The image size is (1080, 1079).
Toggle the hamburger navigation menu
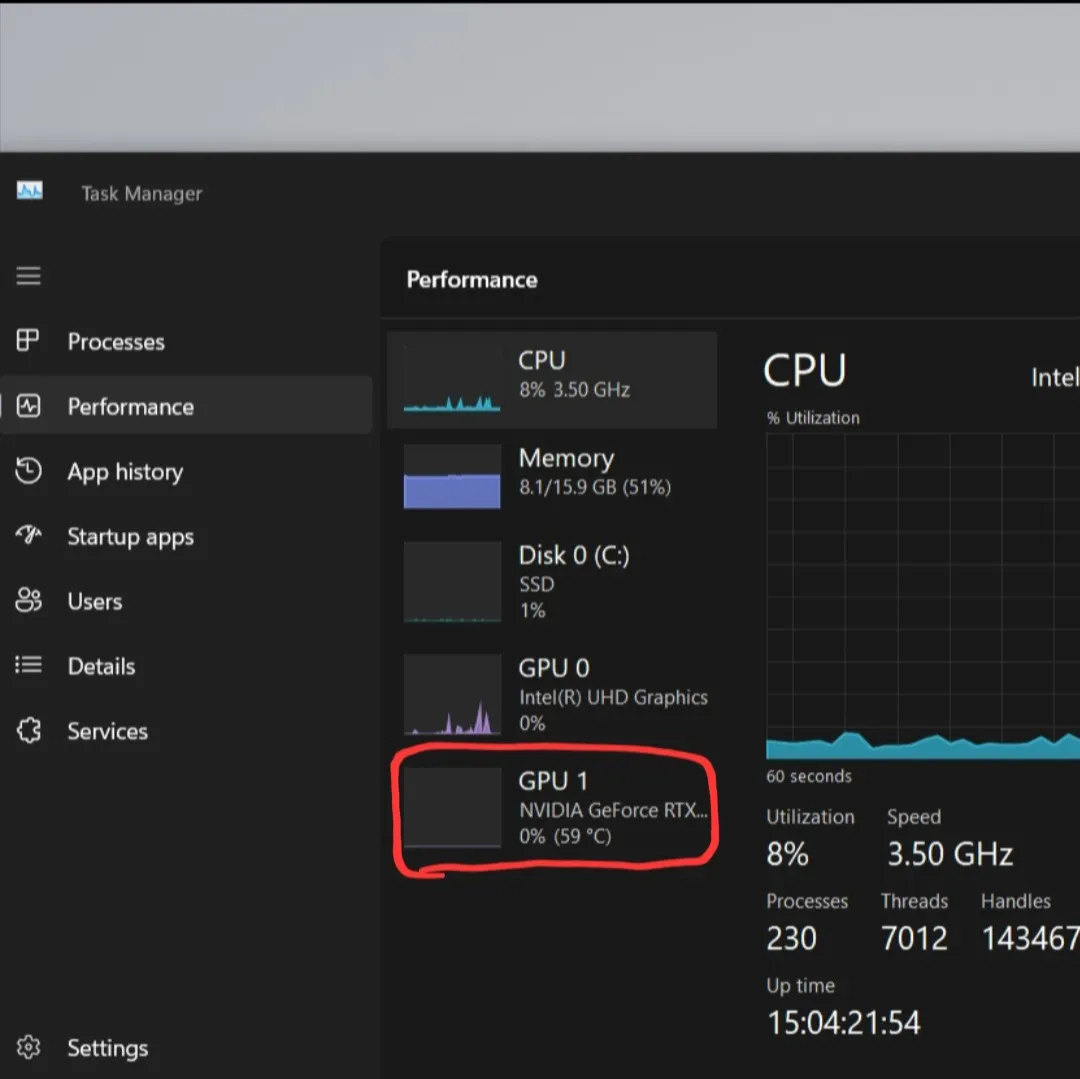pyautogui.click(x=28, y=276)
